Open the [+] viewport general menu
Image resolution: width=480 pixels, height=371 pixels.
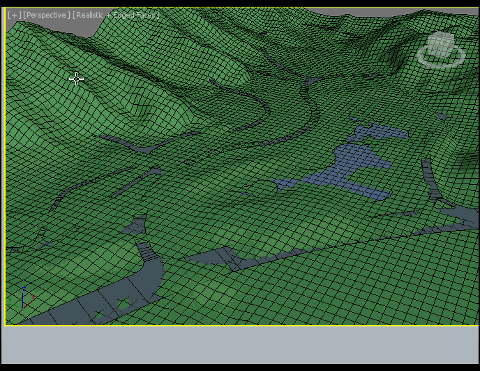click(x=14, y=15)
